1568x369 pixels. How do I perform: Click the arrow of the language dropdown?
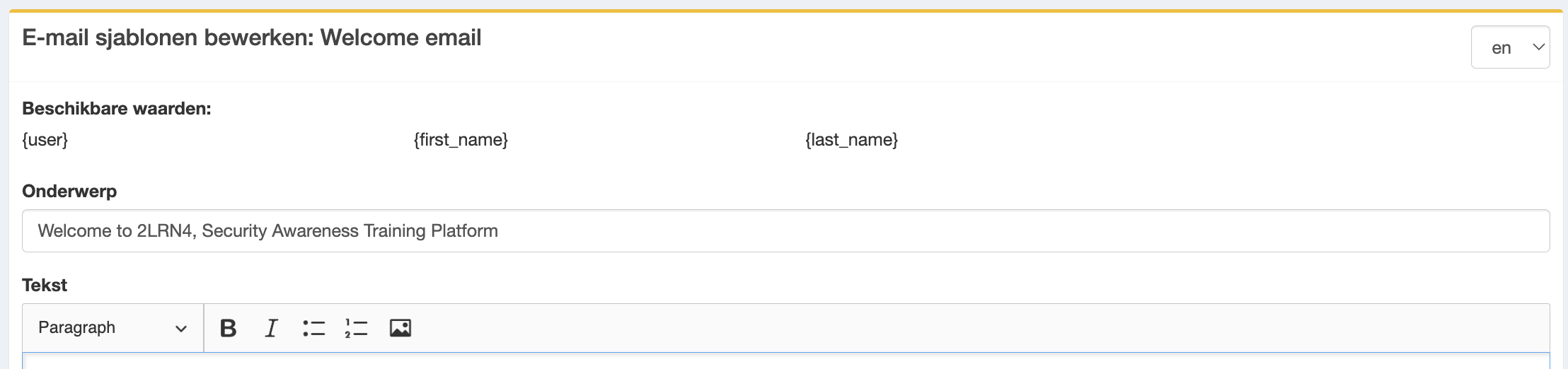(x=1538, y=47)
